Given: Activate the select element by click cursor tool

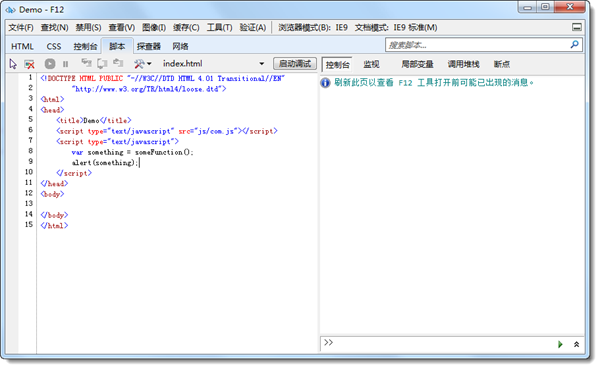Looking at the screenshot, I should pyautogui.click(x=13, y=64).
